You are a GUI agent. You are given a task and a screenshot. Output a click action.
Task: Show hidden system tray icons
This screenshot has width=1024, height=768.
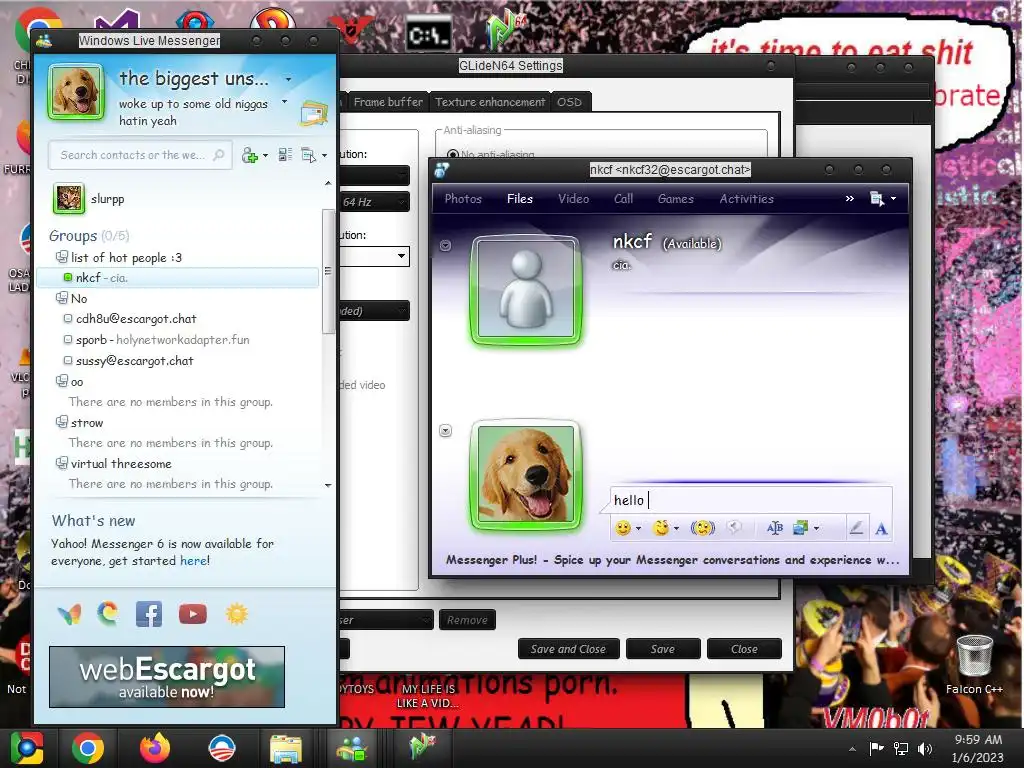click(852, 748)
